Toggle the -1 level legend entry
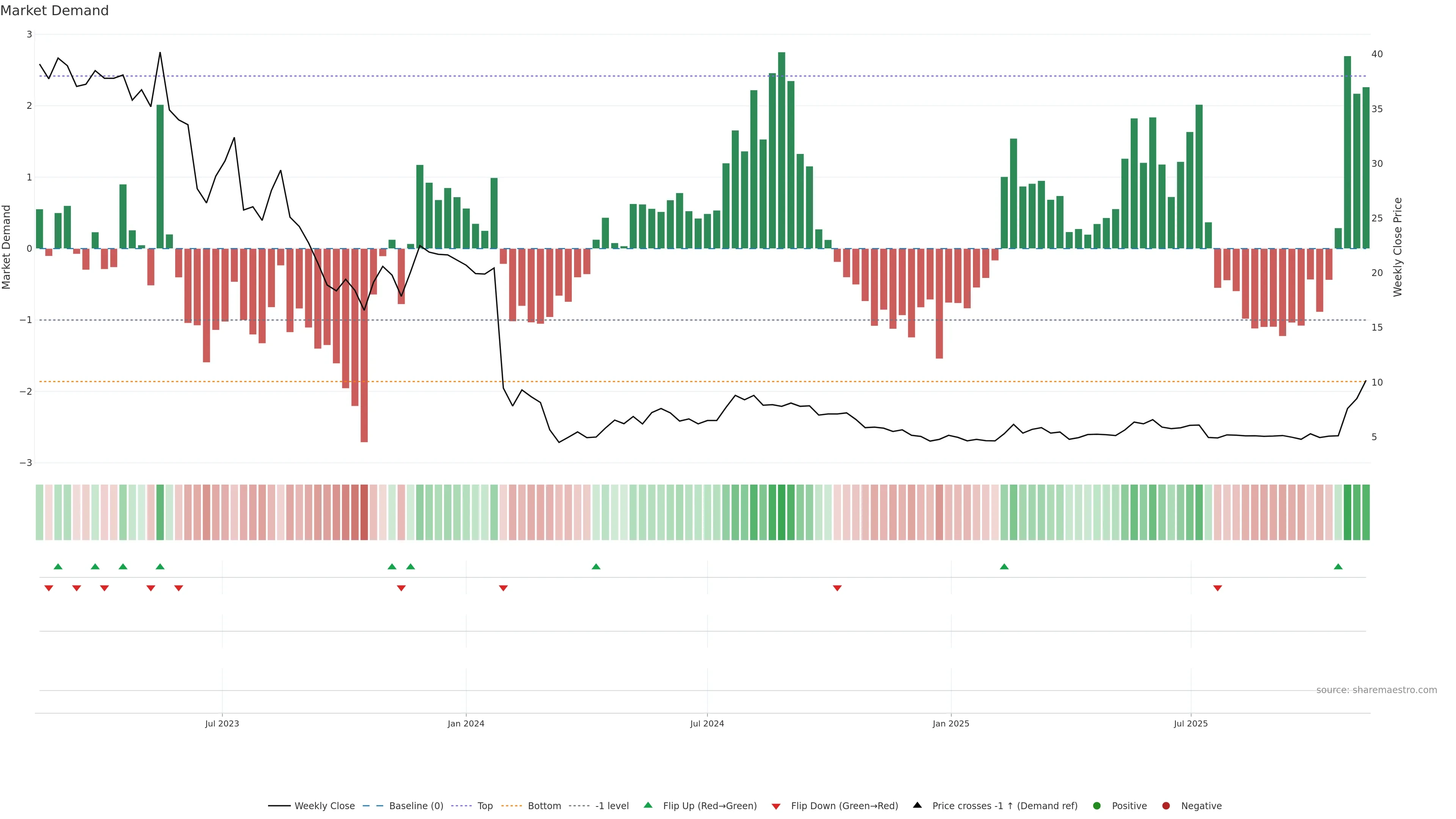Screen dimensions: 1456x819 click(x=612, y=805)
